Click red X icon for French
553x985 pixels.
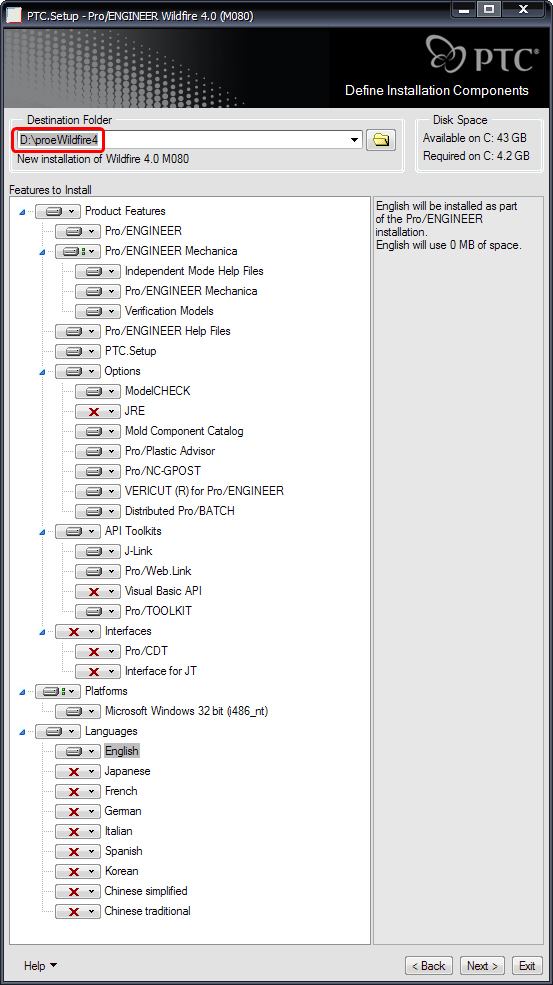point(73,792)
